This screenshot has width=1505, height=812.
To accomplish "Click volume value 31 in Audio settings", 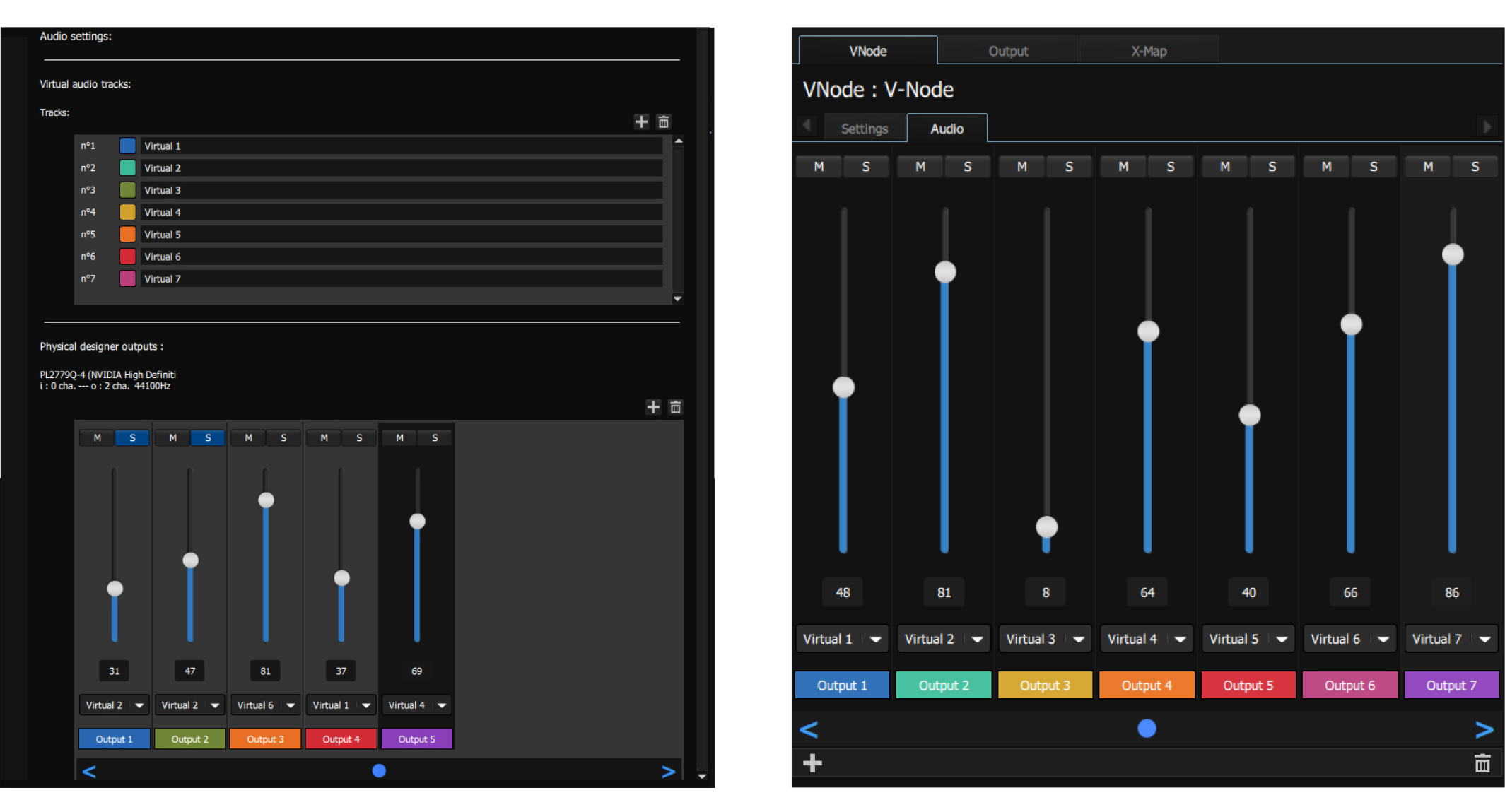I will [115, 671].
